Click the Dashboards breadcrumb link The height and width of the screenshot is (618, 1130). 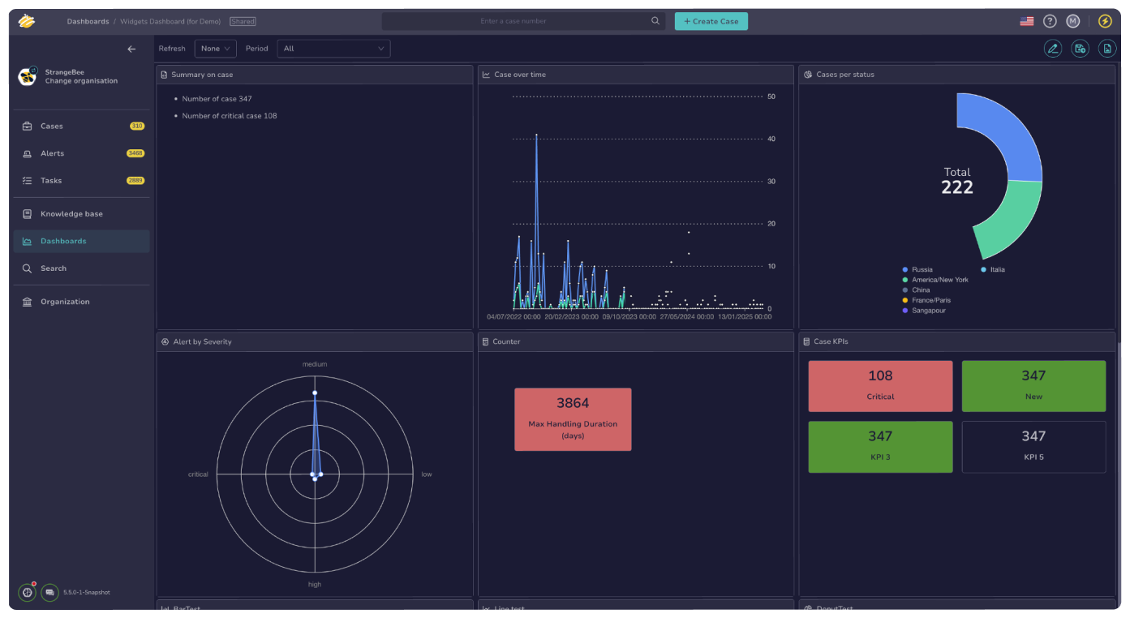coord(88,22)
